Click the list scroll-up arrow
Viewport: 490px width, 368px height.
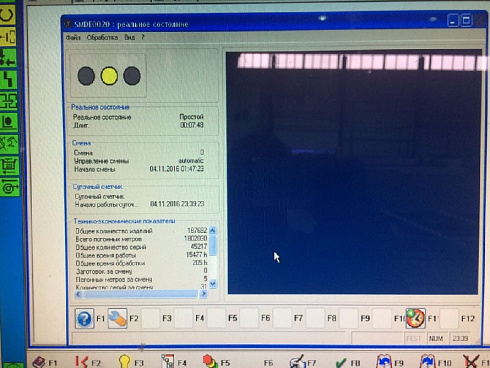point(213,230)
